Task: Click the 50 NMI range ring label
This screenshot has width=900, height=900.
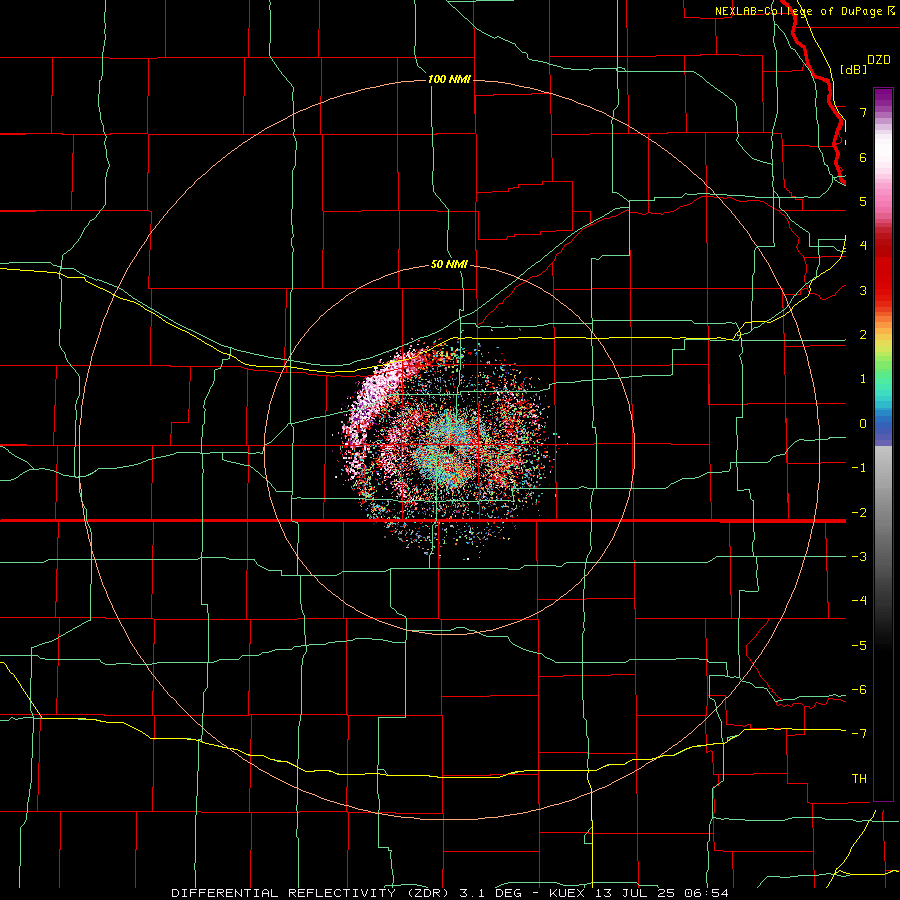Action: [x=449, y=264]
